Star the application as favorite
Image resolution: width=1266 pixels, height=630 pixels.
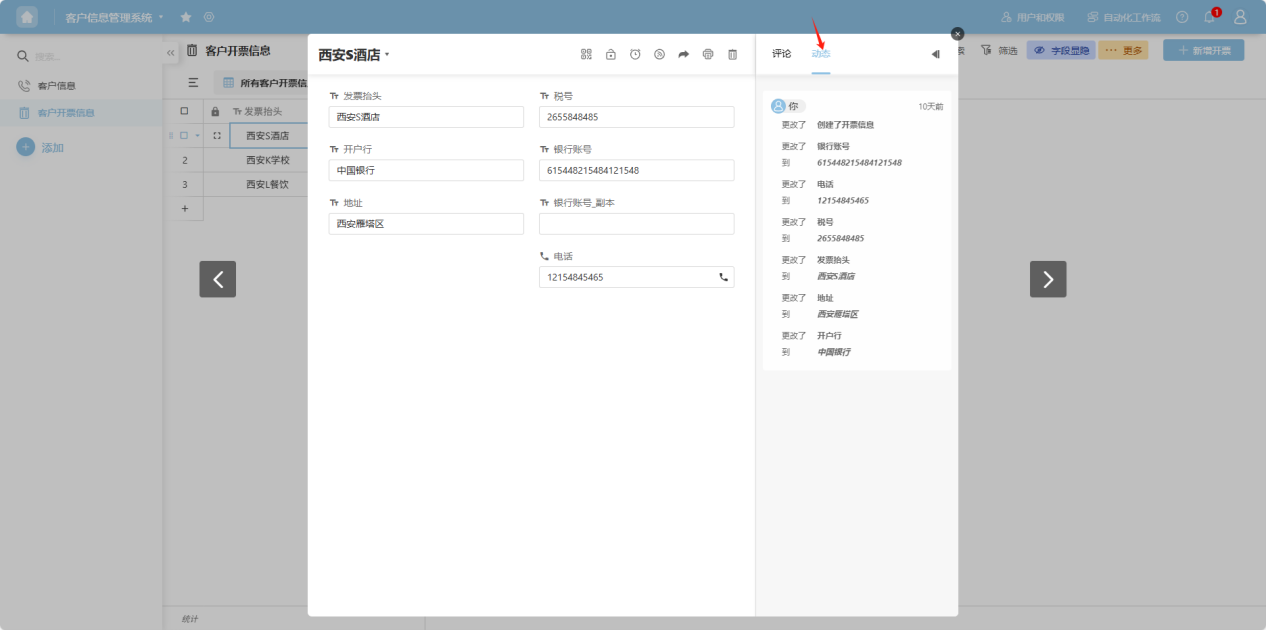(186, 17)
